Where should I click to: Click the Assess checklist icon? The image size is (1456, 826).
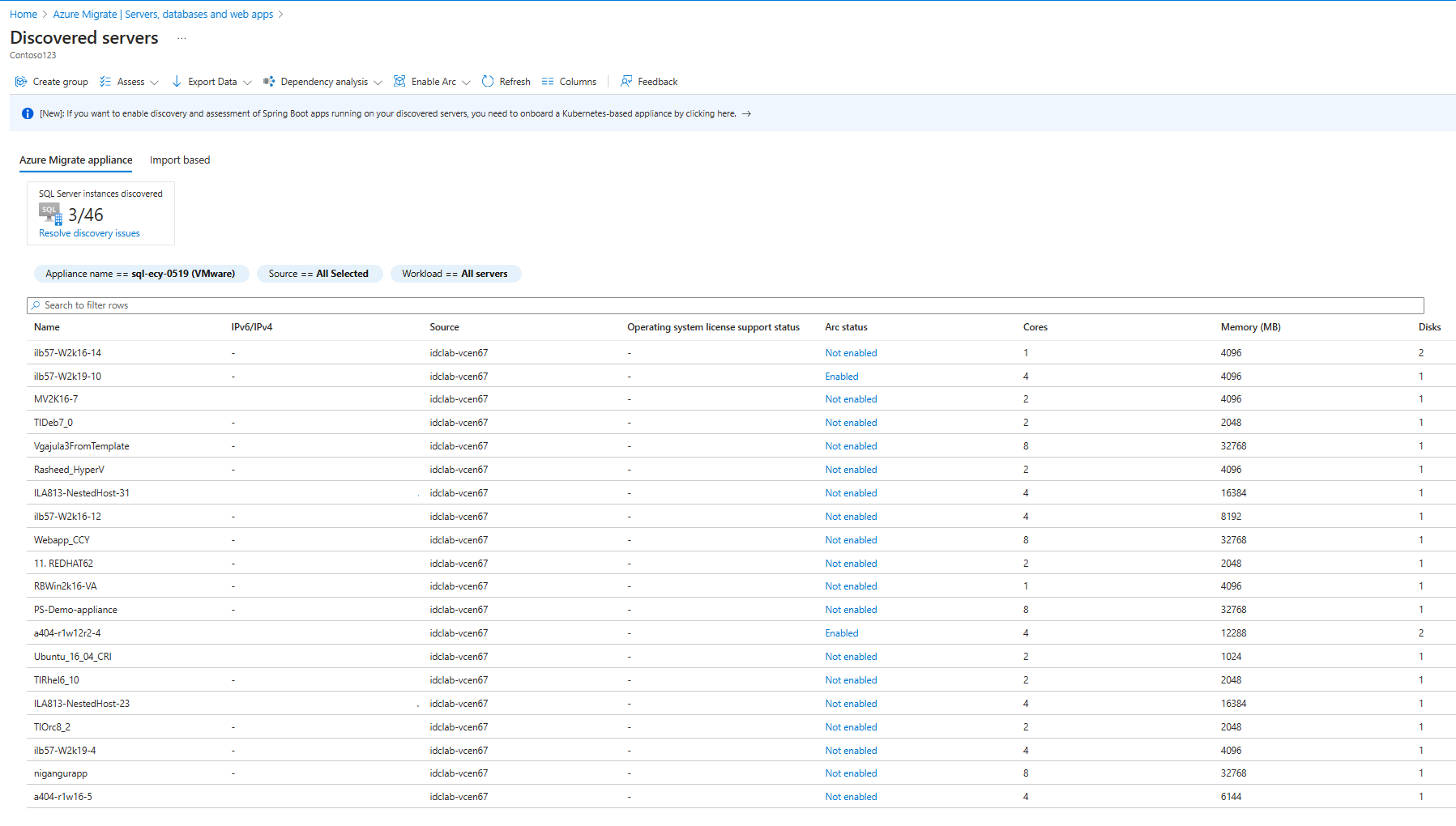tap(105, 82)
